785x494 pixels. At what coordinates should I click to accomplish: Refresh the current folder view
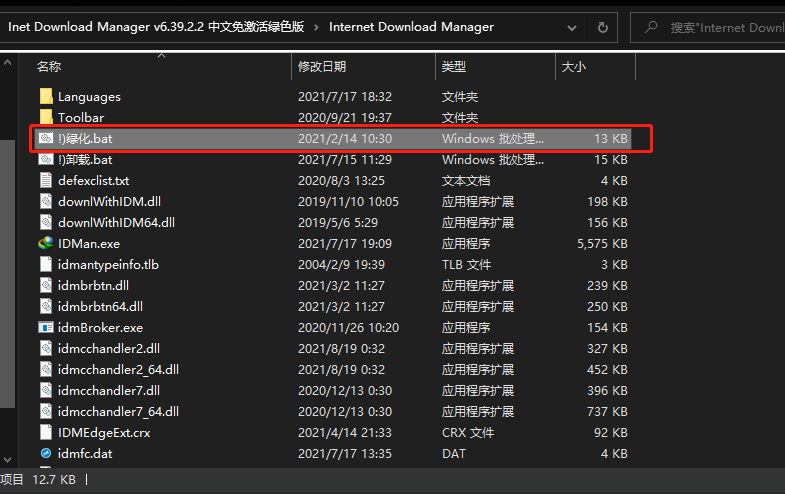pyautogui.click(x=603, y=27)
